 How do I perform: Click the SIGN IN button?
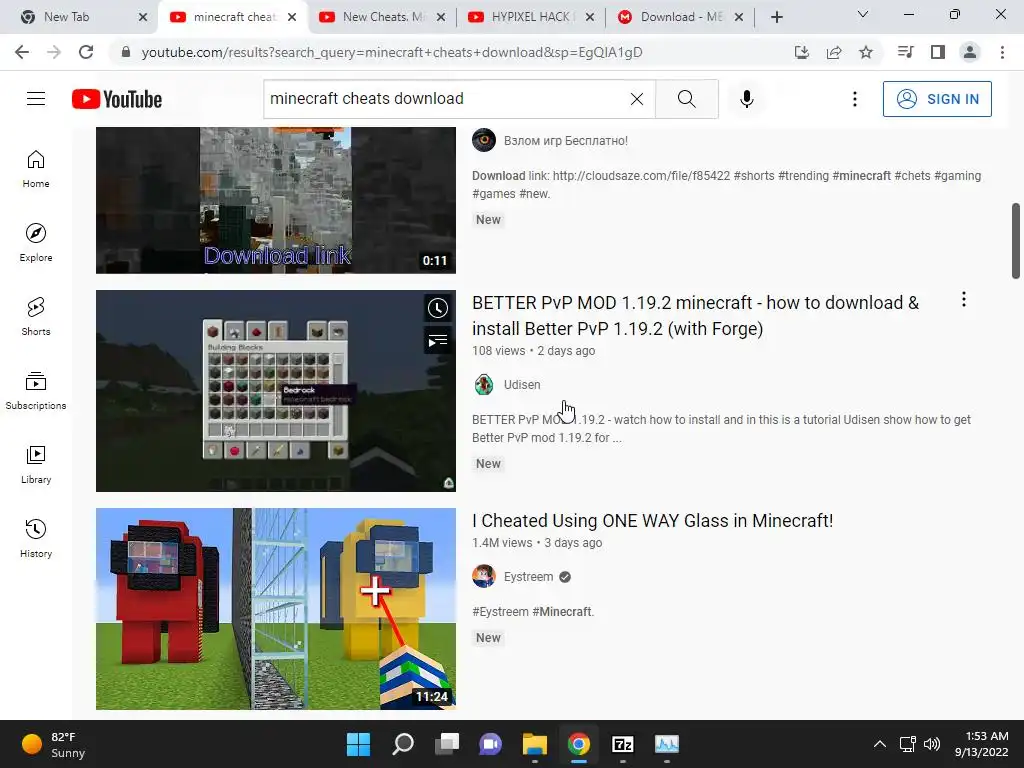937,99
